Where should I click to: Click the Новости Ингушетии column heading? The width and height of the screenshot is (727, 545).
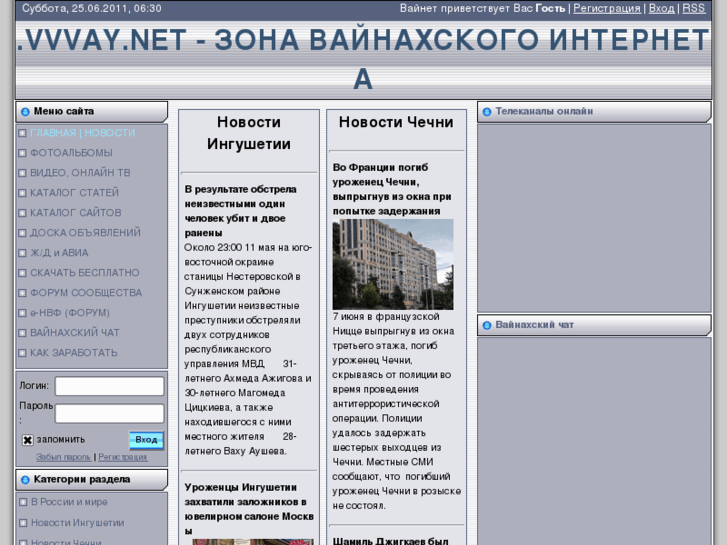[249, 133]
